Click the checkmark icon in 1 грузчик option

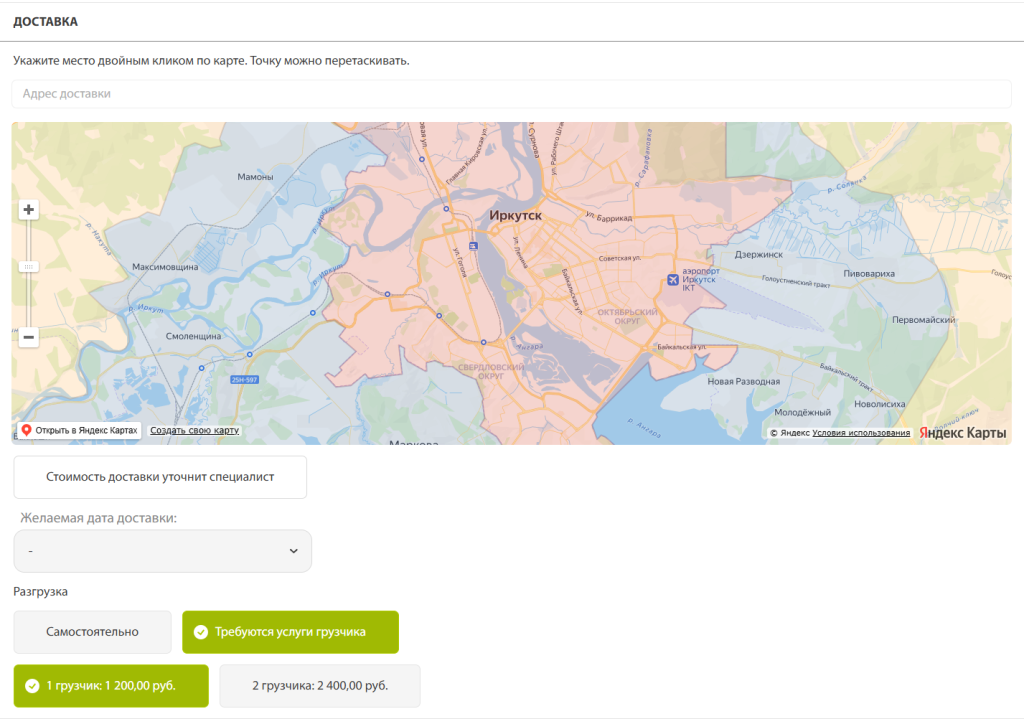click(32, 686)
